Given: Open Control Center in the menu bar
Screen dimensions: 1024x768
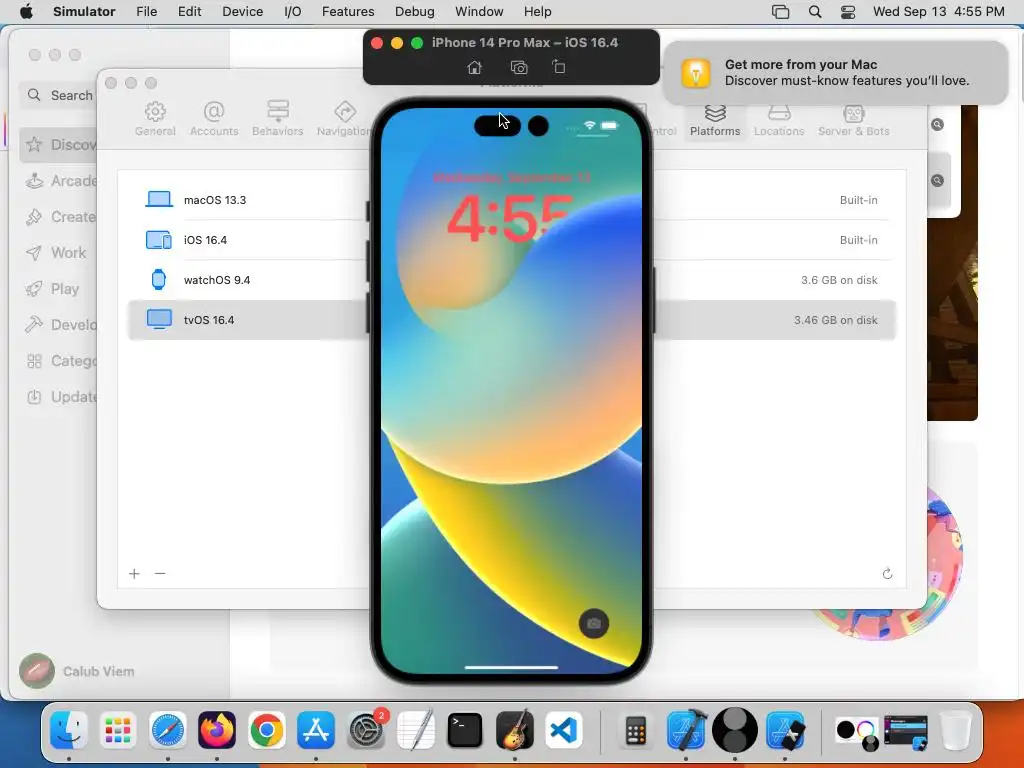Looking at the screenshot, I should tap(848, 12).
